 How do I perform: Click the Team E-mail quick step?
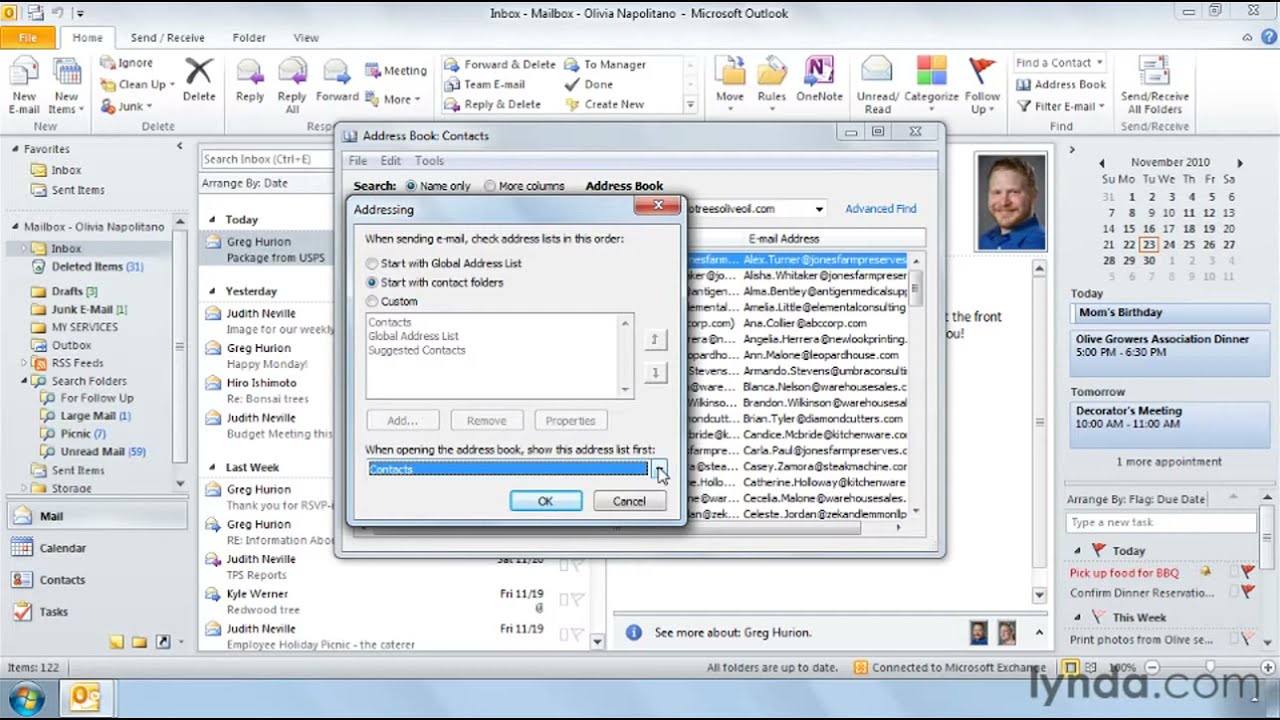485,84
